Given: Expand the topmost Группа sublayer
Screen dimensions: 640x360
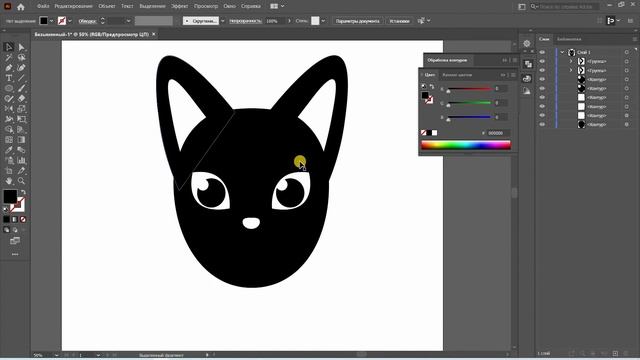Looking at the screenshot, I should click(x=571, y=61).
